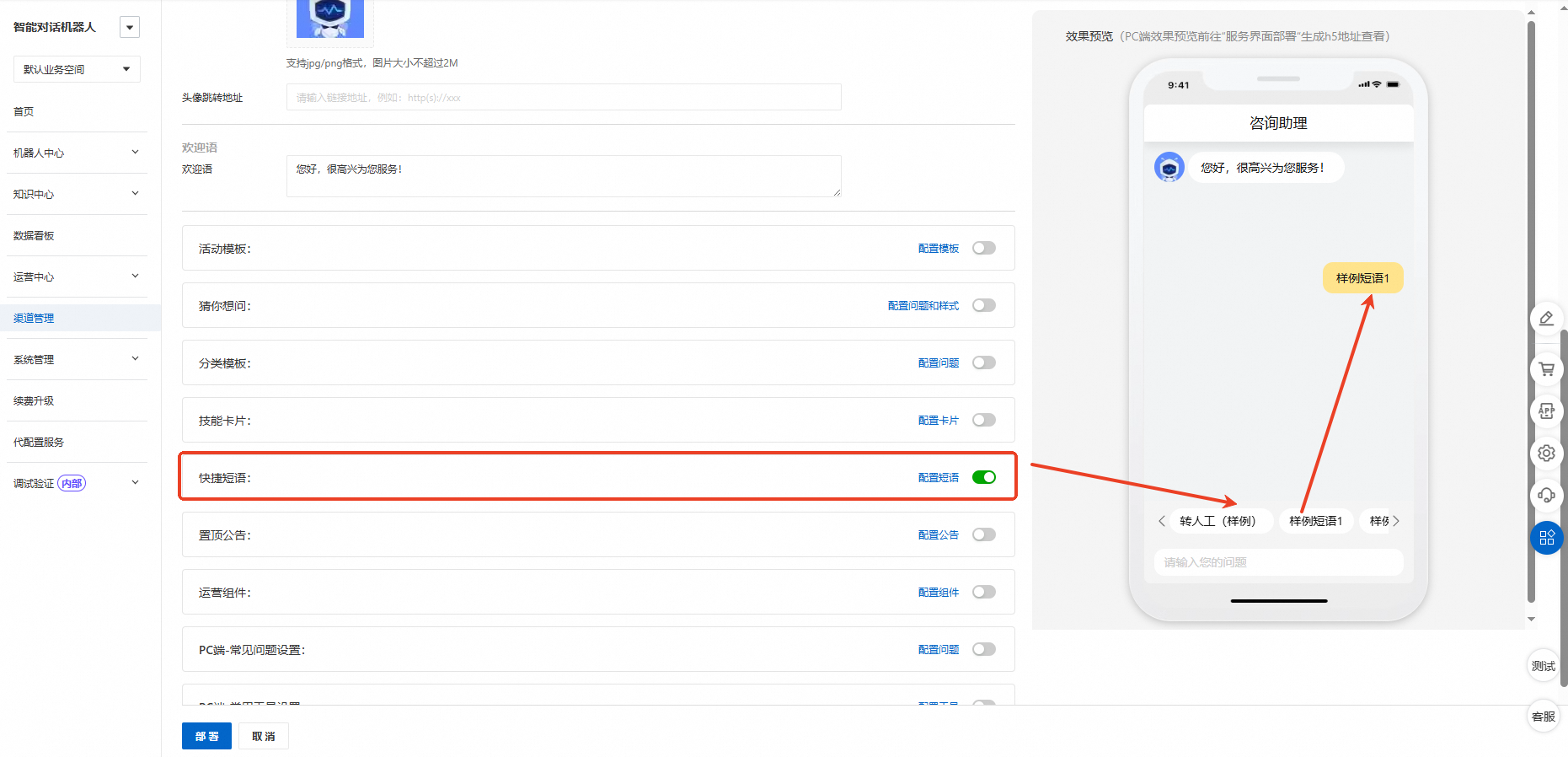Click the 内部 badge beside 调试验证
The image size is (1568, 757).
pyautogui.click(x=72, y=483)
